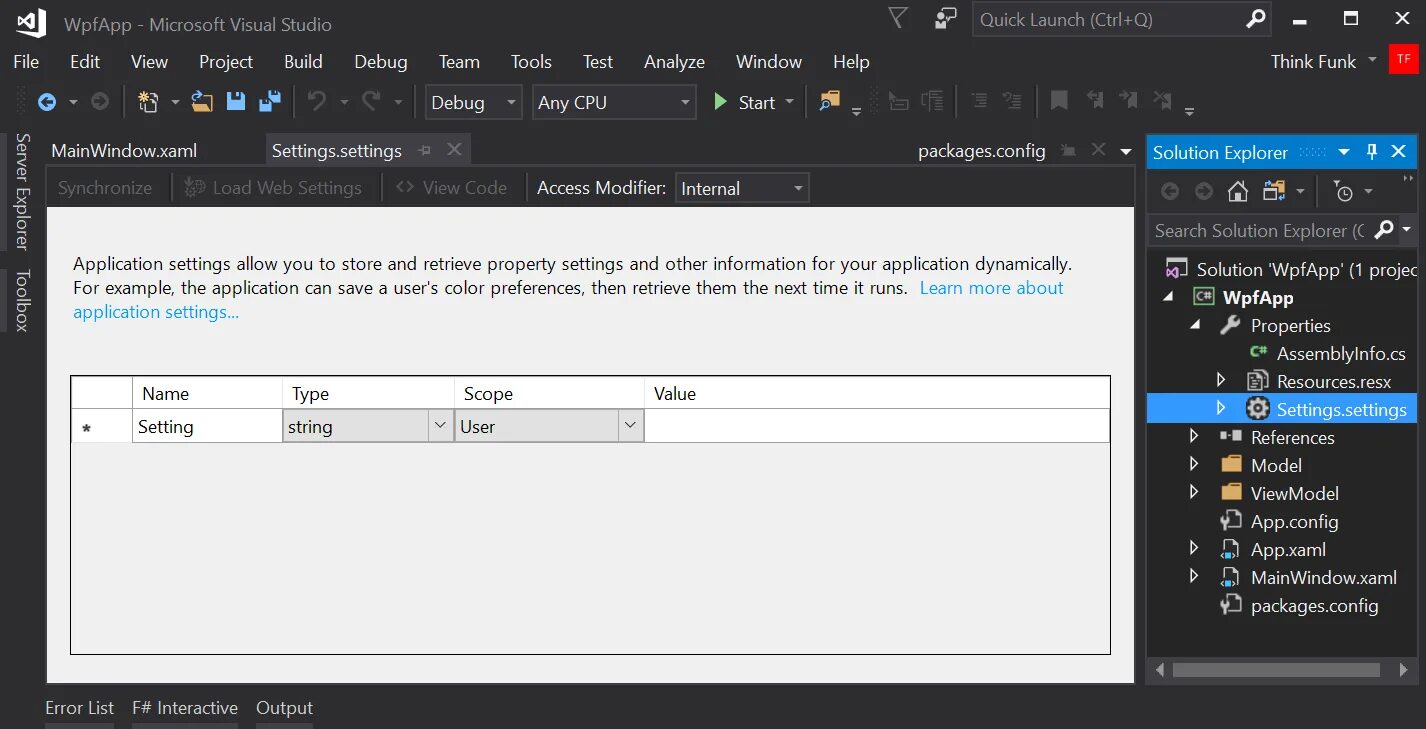Click the Home icon in Solution Explorer
Image resolution: width=1426 pixels, height=729 pixels.
point(1238,191)
